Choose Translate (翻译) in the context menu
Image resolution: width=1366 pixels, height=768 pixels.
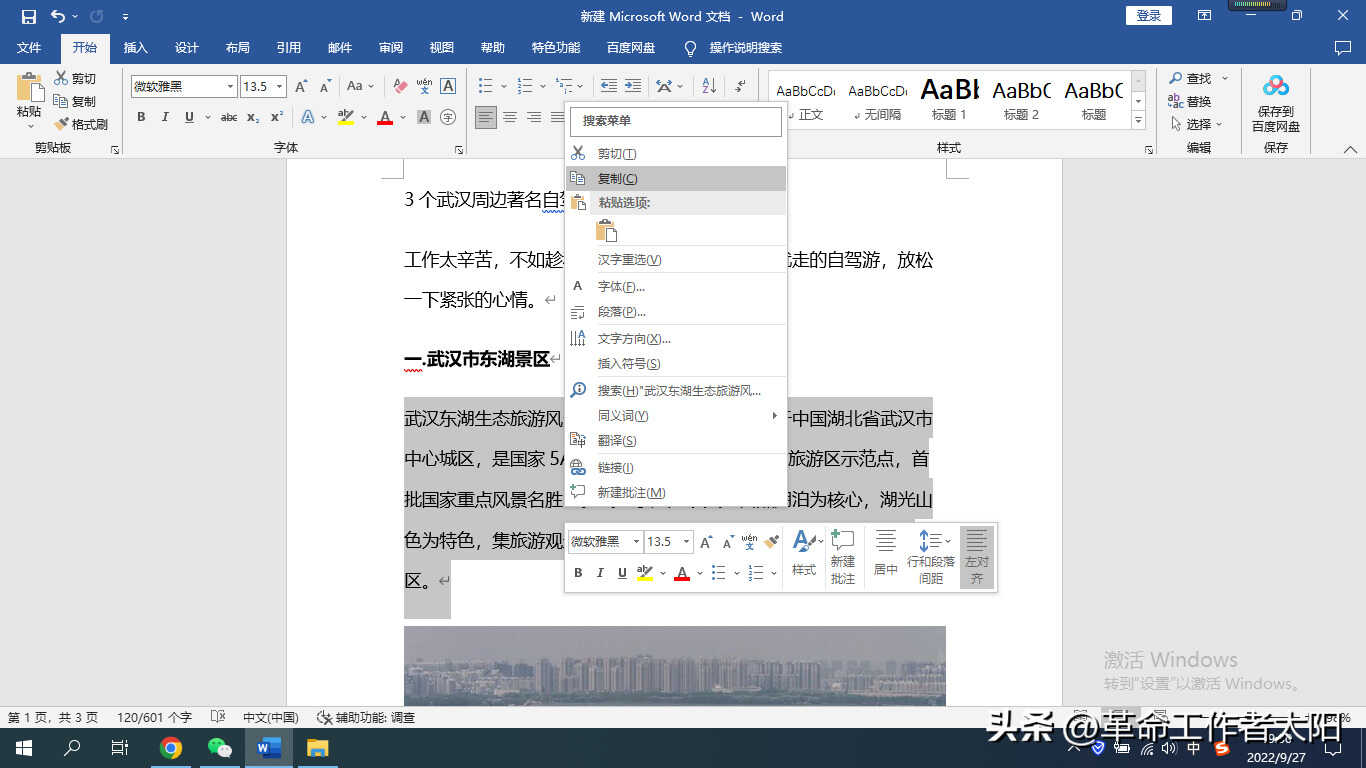pyautogui.click(x=677, y=441)
